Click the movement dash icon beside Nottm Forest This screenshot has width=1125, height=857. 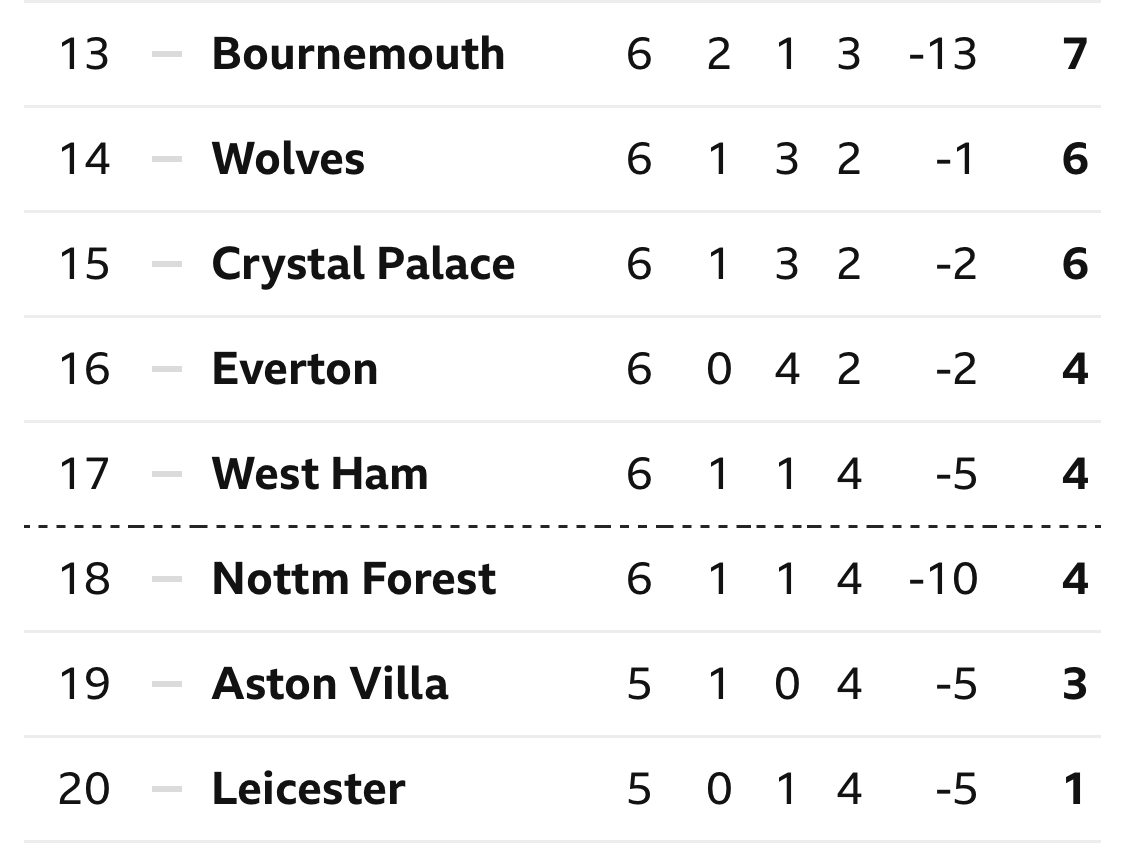(166, 579)
